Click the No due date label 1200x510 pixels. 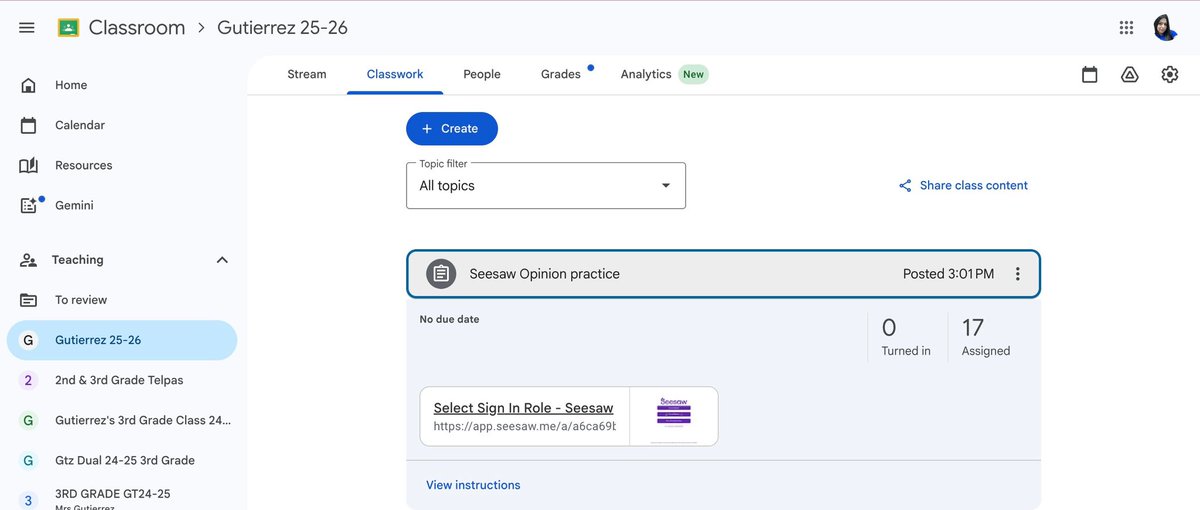pos(449,320)
